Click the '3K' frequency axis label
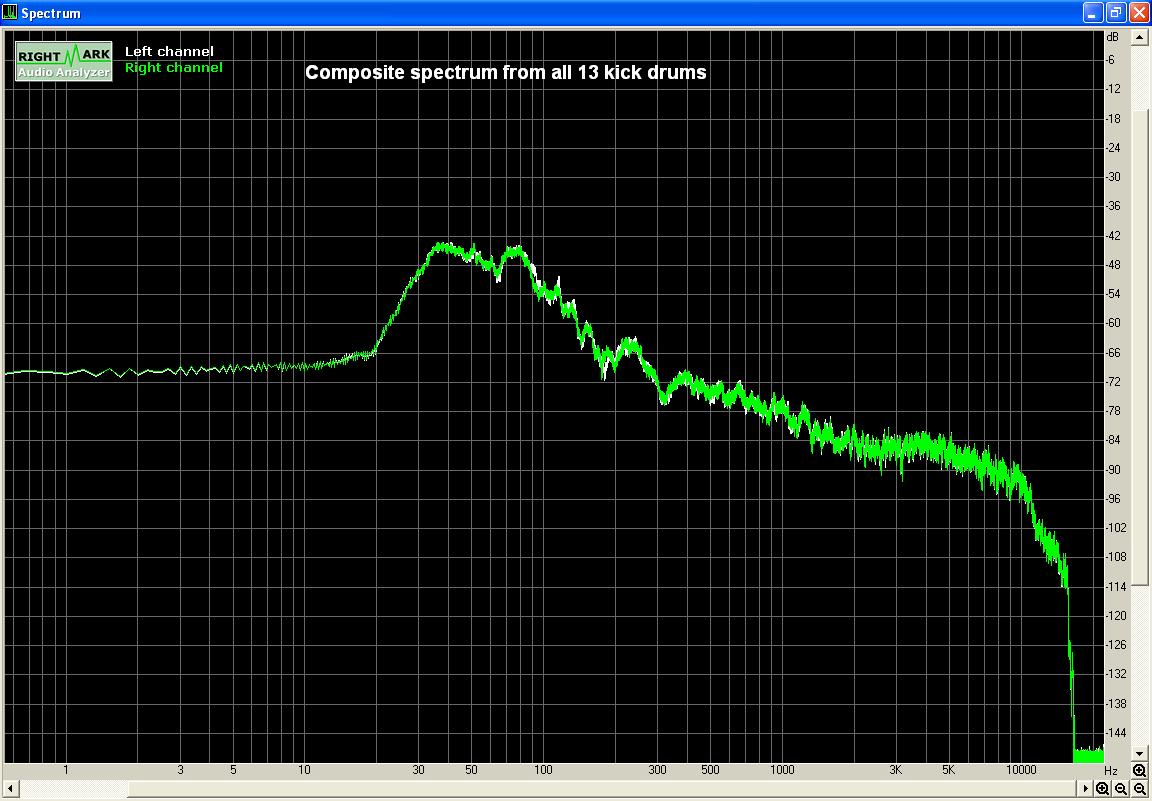1152x801 pixels. [896, 770]
